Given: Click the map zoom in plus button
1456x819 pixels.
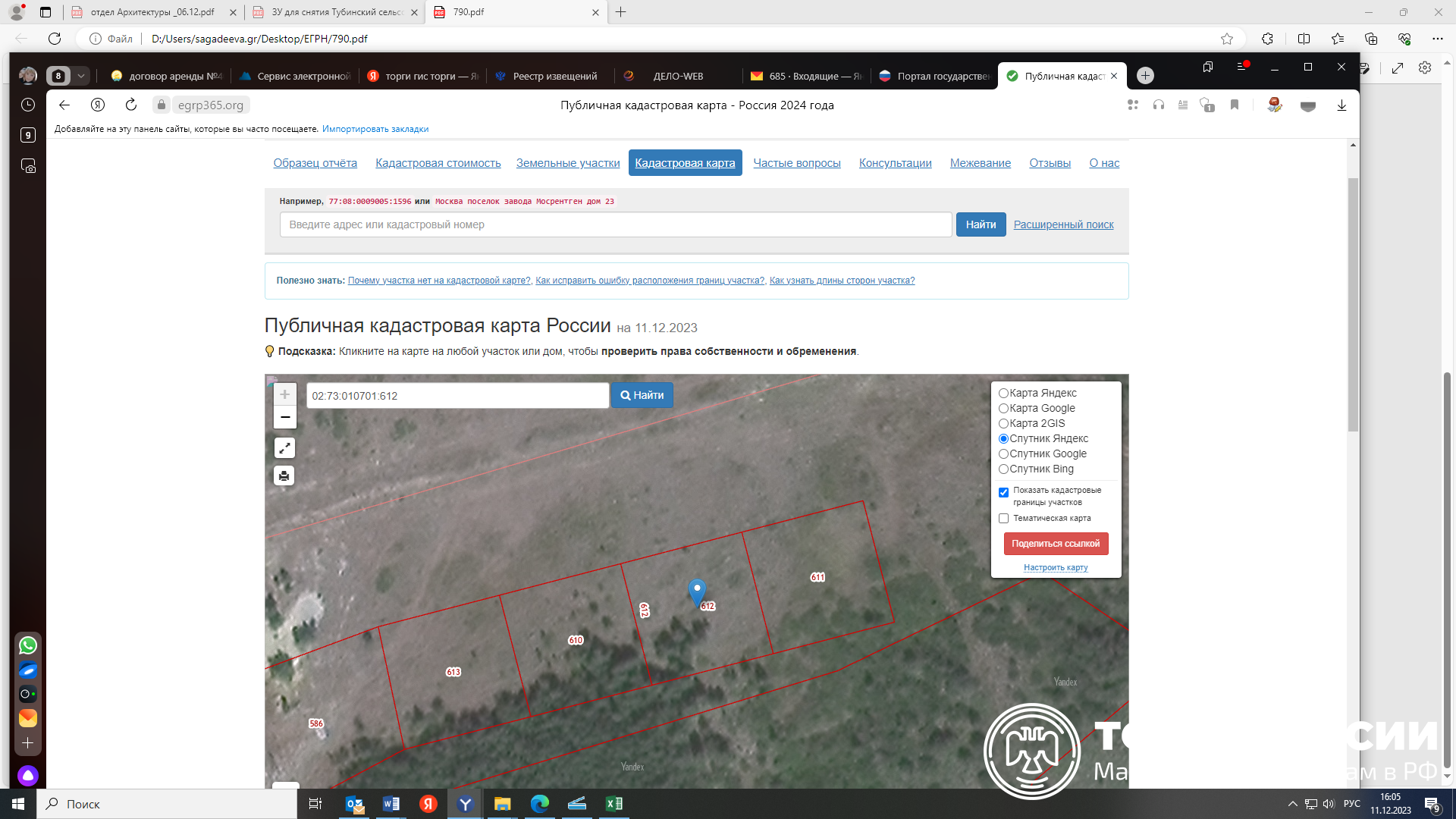Looking at the screenshot, I should point(284,394).
